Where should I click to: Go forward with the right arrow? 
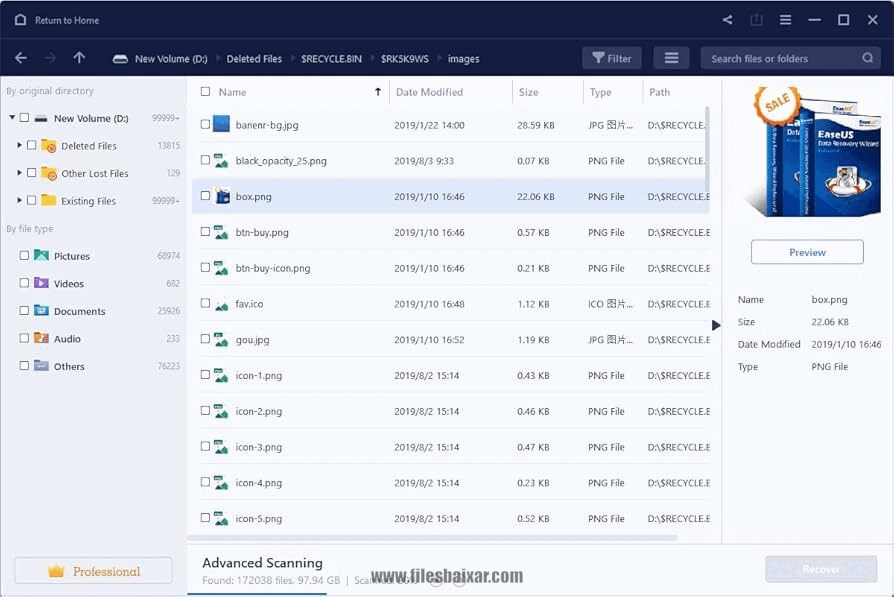tap(50, 58)
